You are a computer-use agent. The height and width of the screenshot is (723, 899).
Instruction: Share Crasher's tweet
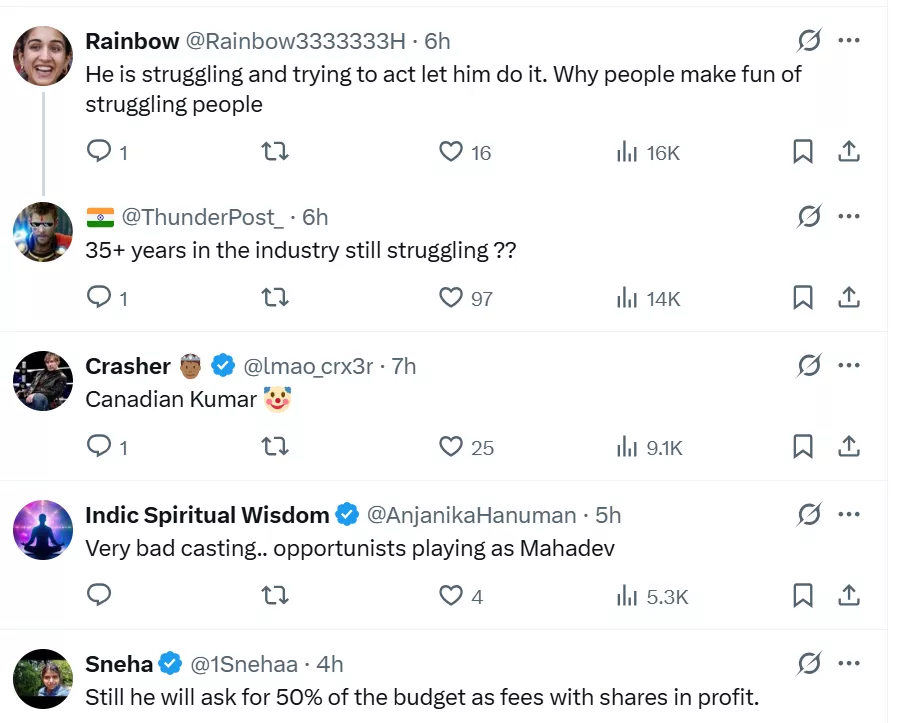(x=848, y=446)
